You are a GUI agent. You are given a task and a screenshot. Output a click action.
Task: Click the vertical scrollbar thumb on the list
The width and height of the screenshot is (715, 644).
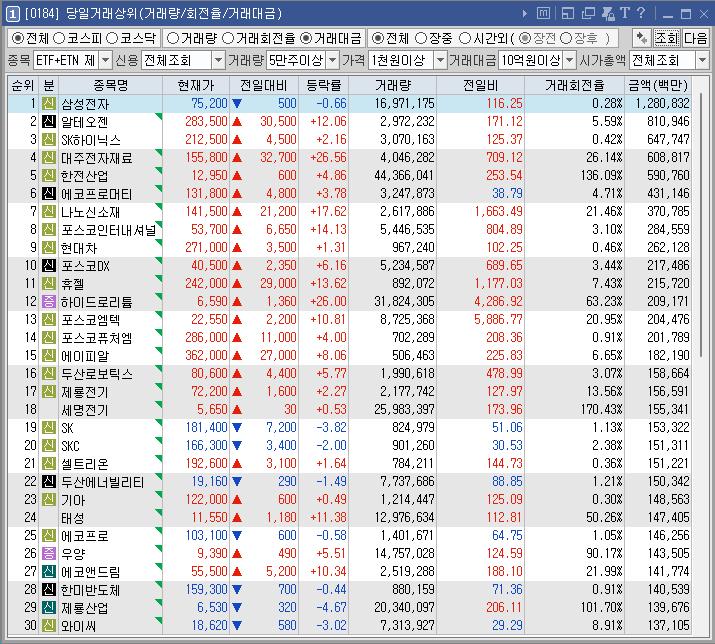coord(702,223)
